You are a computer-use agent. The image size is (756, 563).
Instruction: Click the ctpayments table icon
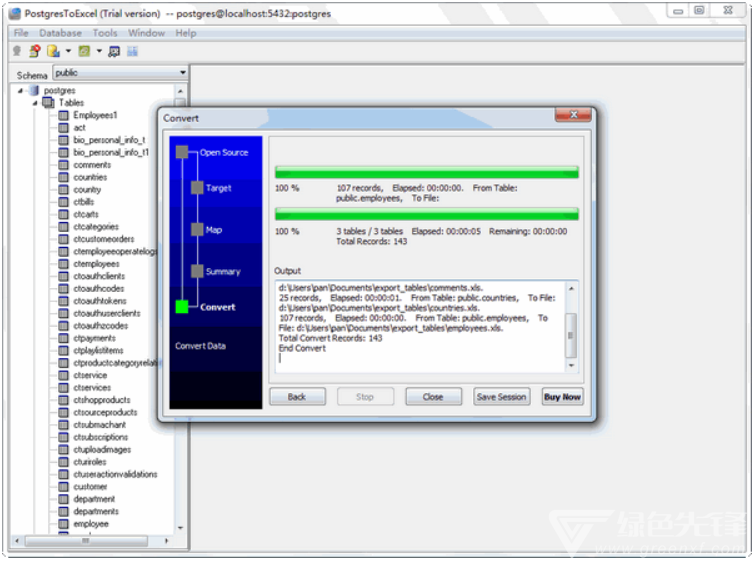tap(63, 338)
